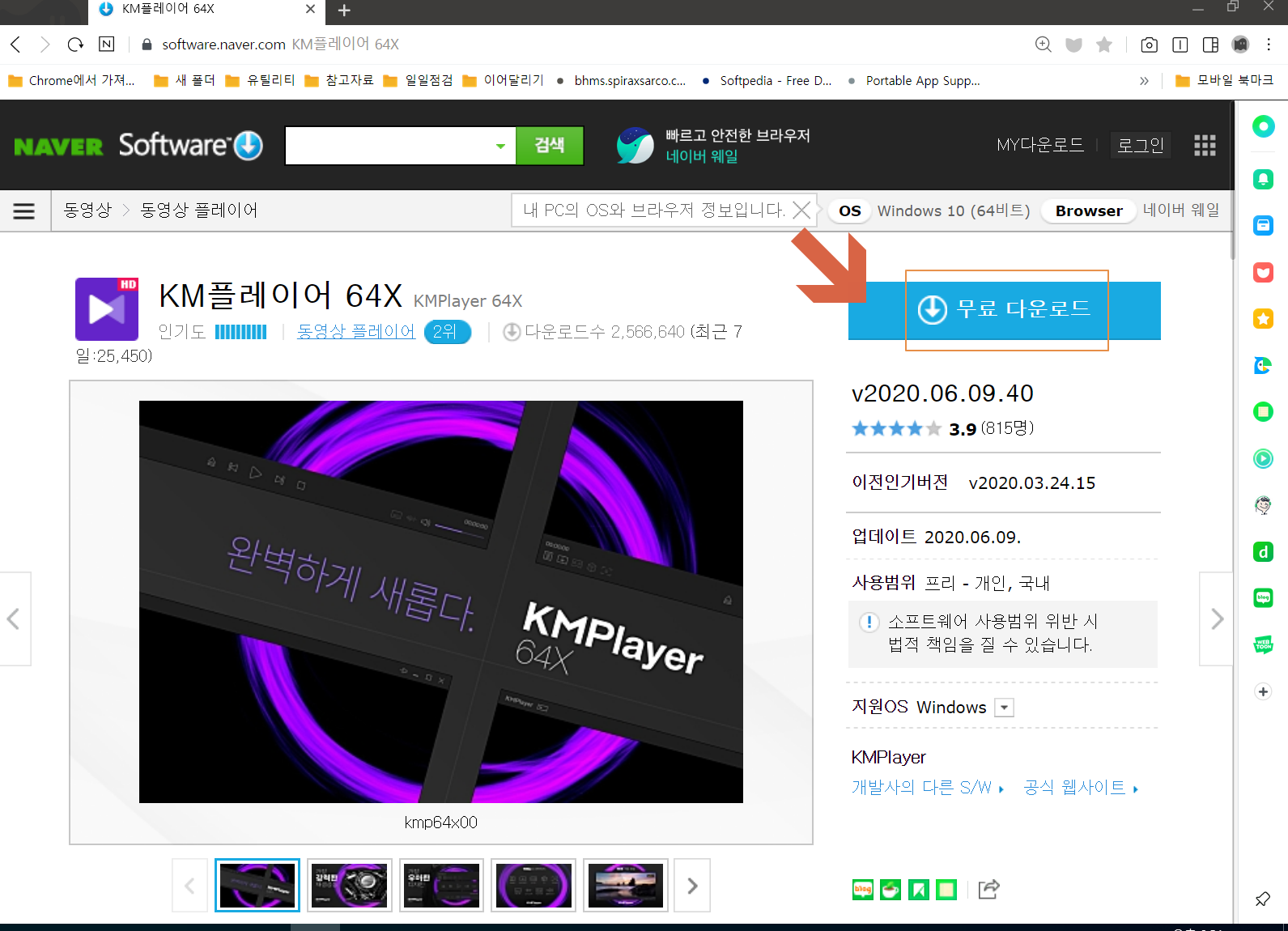Share to Naver Blog icon

[863, 890]
